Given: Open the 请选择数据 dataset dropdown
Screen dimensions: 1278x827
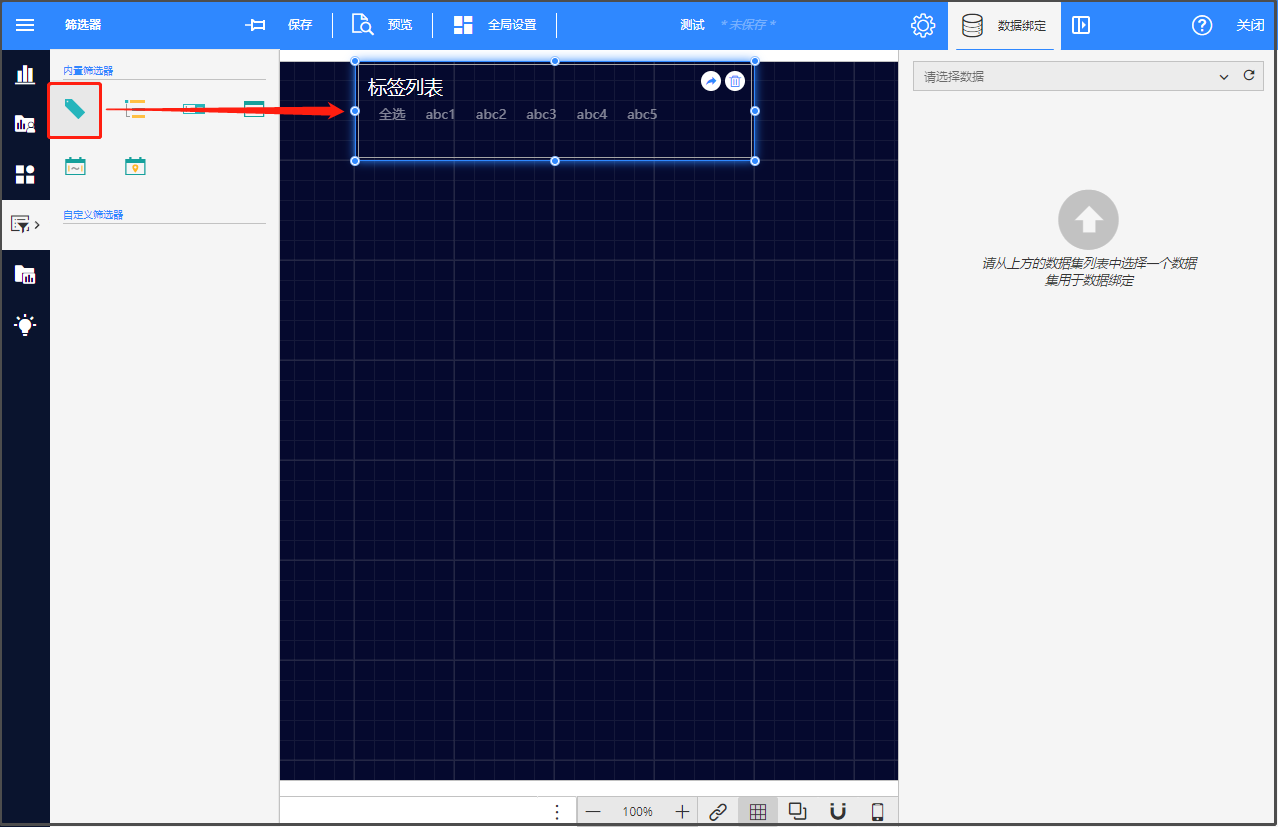Looking at the screenshot, I should (1075, 76).
